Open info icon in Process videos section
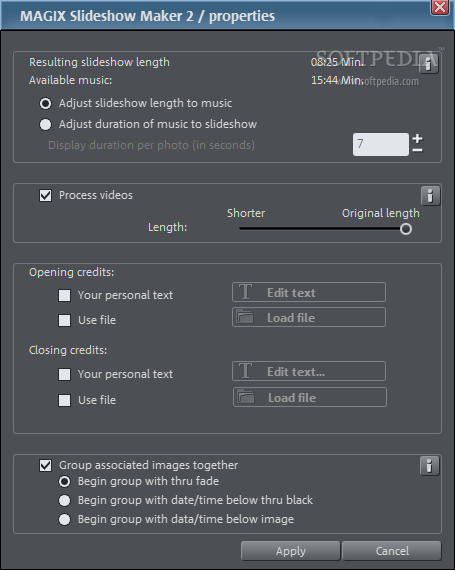Image resolution: width=455 pixels, height=570 pixels. pyautogui.click(x=430, y=196)
